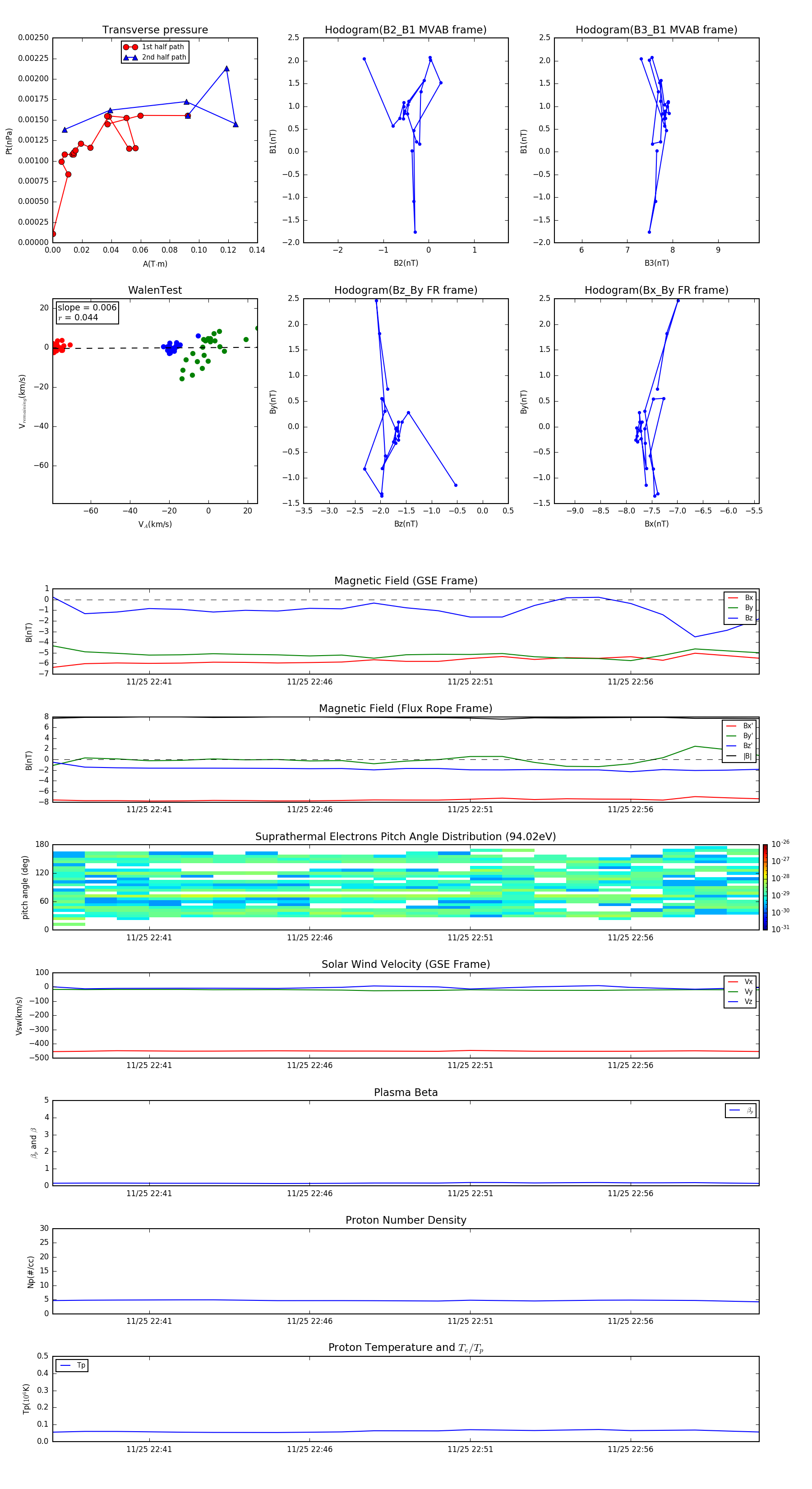812x1489 pixels.
Task: Click the 'Solar Wind Velocity (GSE Frame)' title
Action: pos(406,965)
